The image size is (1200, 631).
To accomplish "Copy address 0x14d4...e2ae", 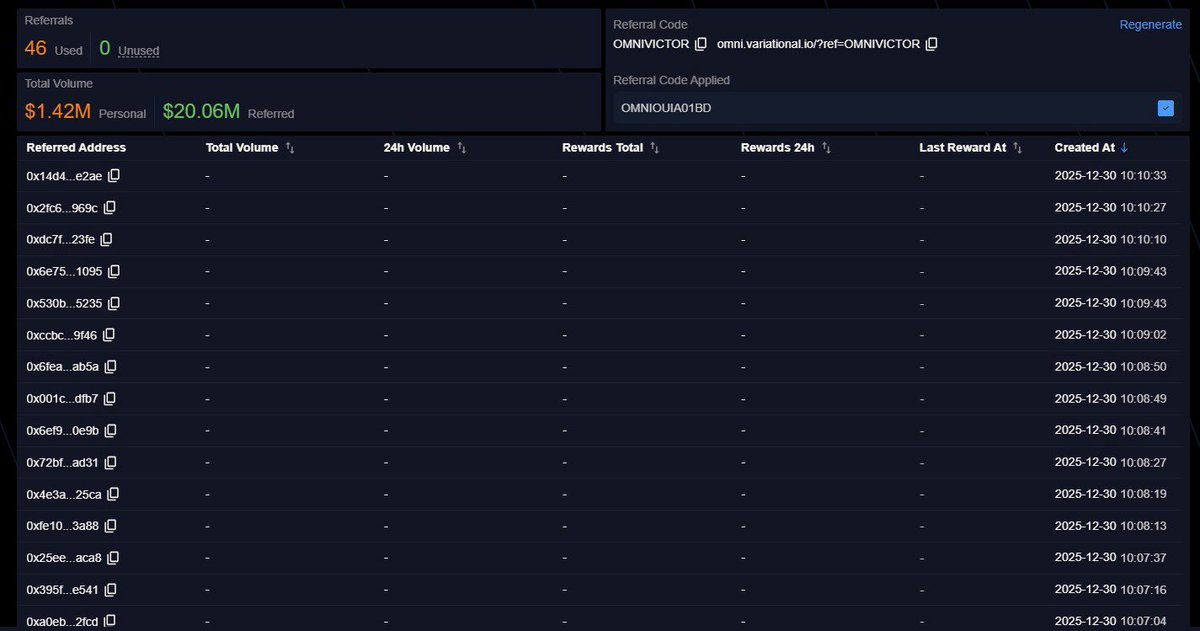I will pyautogui.click(x=114, y=176).
